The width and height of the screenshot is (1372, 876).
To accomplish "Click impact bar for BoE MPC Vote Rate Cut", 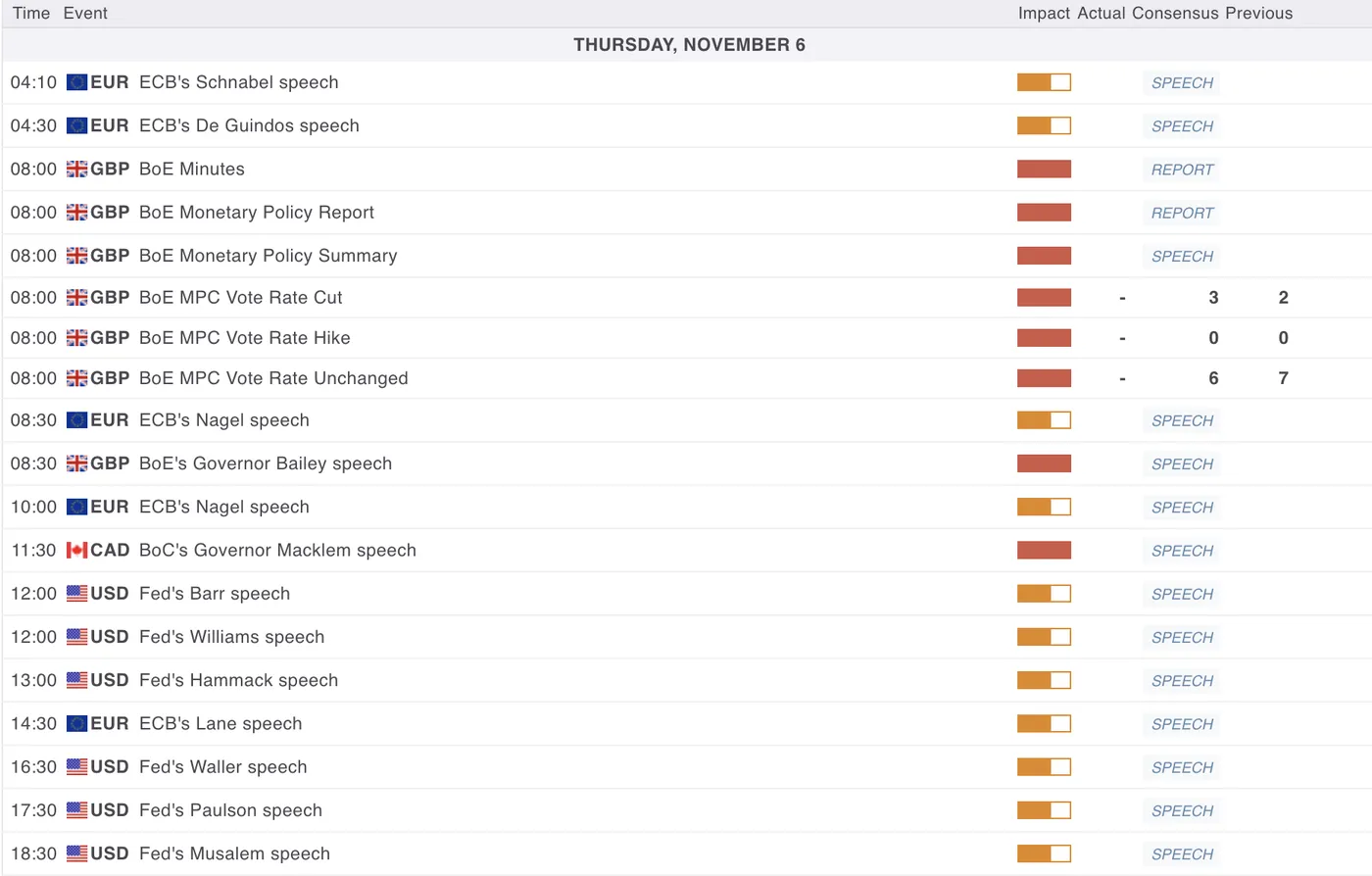I will pos(1044,298).
